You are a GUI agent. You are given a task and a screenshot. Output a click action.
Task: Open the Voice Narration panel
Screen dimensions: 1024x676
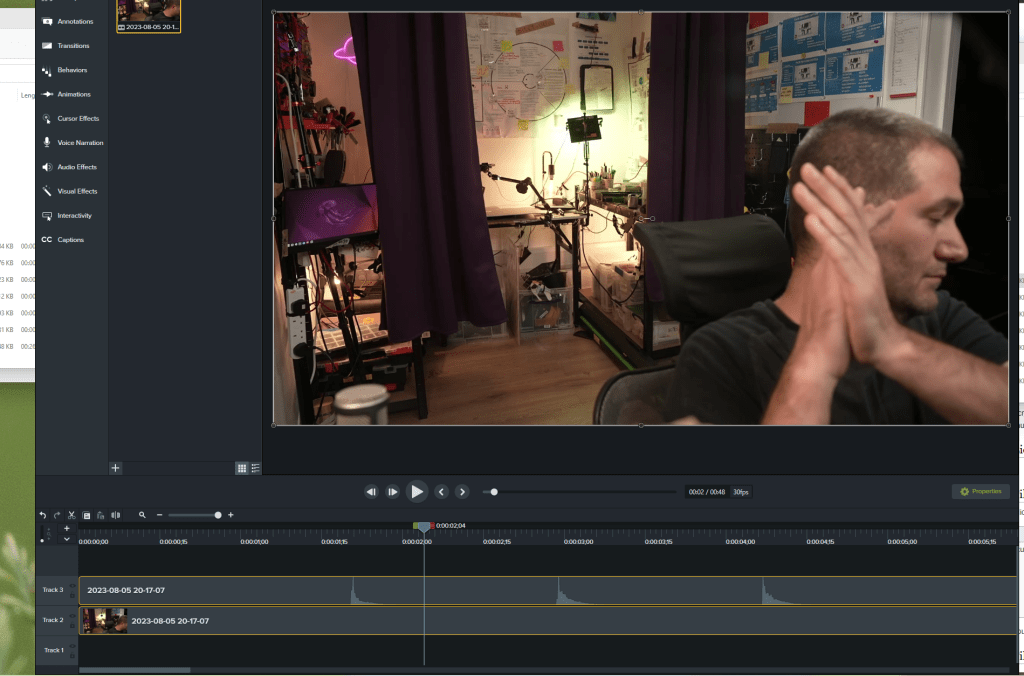pyautogui.click(x=72, y=142)
